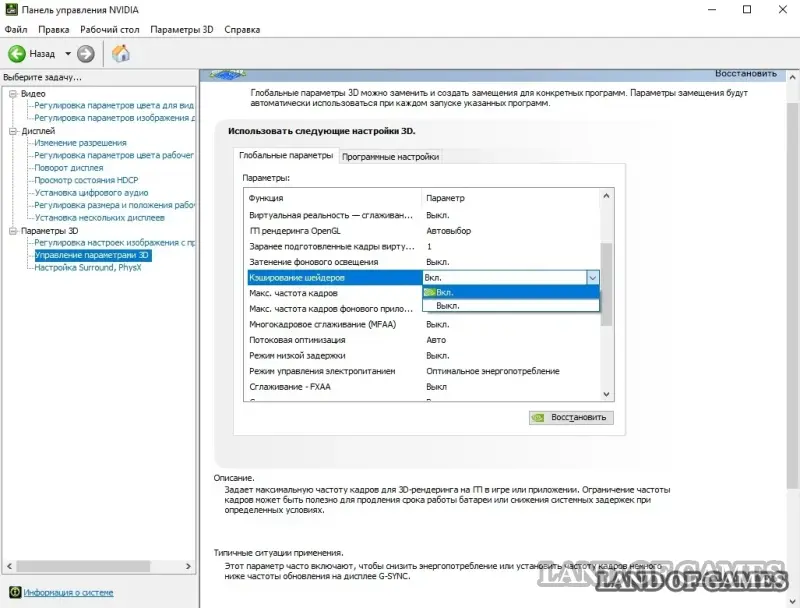Open 'Информация о системе' link

pyautogui.click(x=68, y=592)
